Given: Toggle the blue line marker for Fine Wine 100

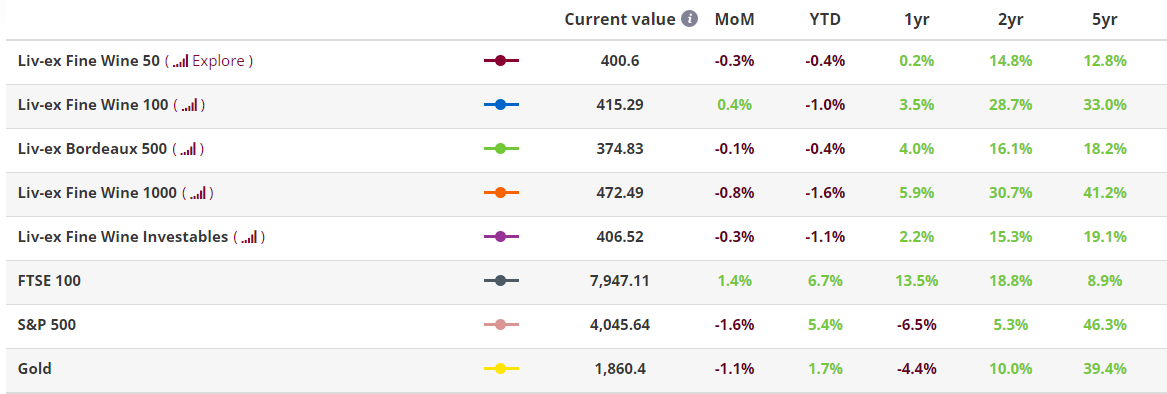Looking at the screenshot, I should [501, 106].
